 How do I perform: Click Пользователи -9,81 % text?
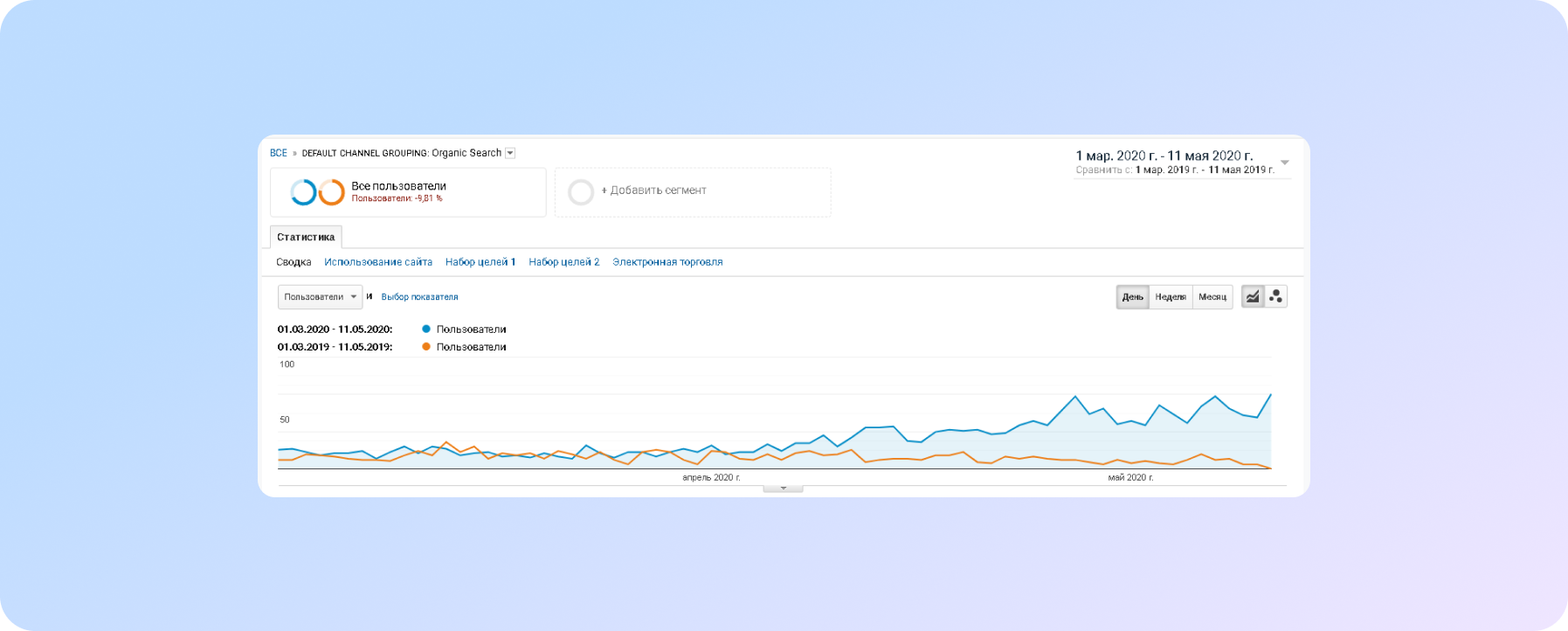tap(397, 198)
